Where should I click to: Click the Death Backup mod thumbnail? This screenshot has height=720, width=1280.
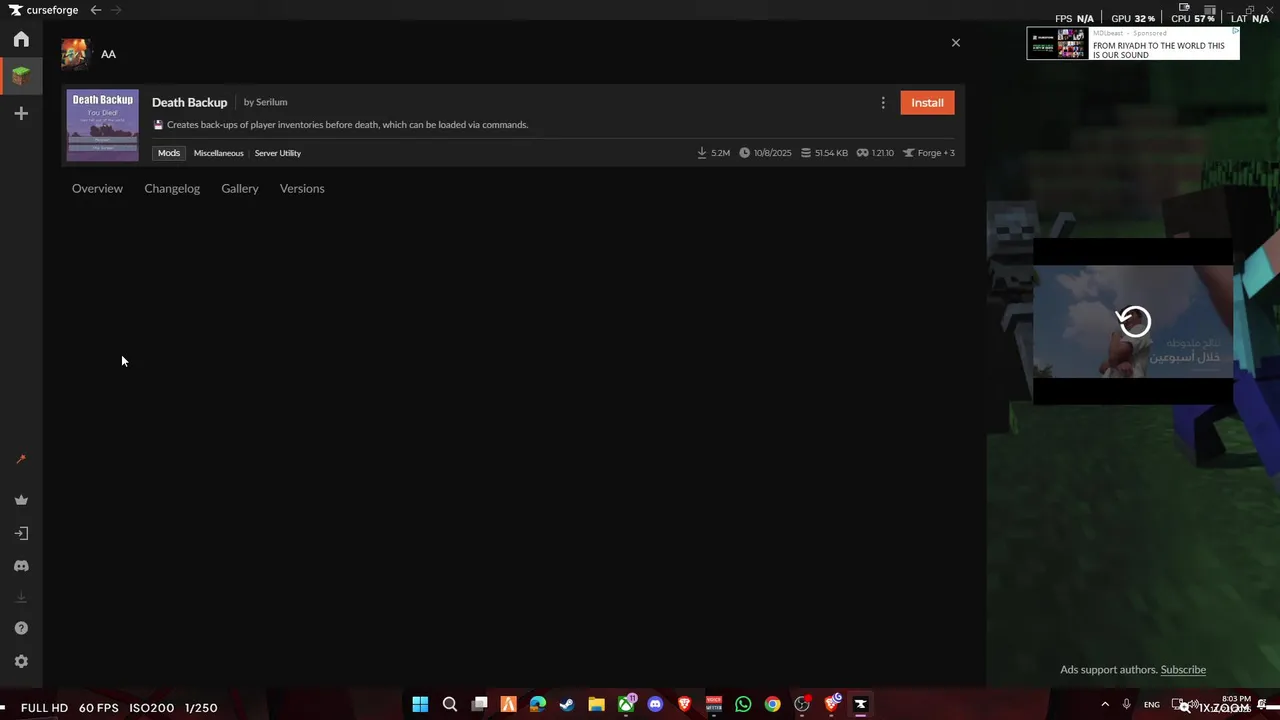[102, 125]
